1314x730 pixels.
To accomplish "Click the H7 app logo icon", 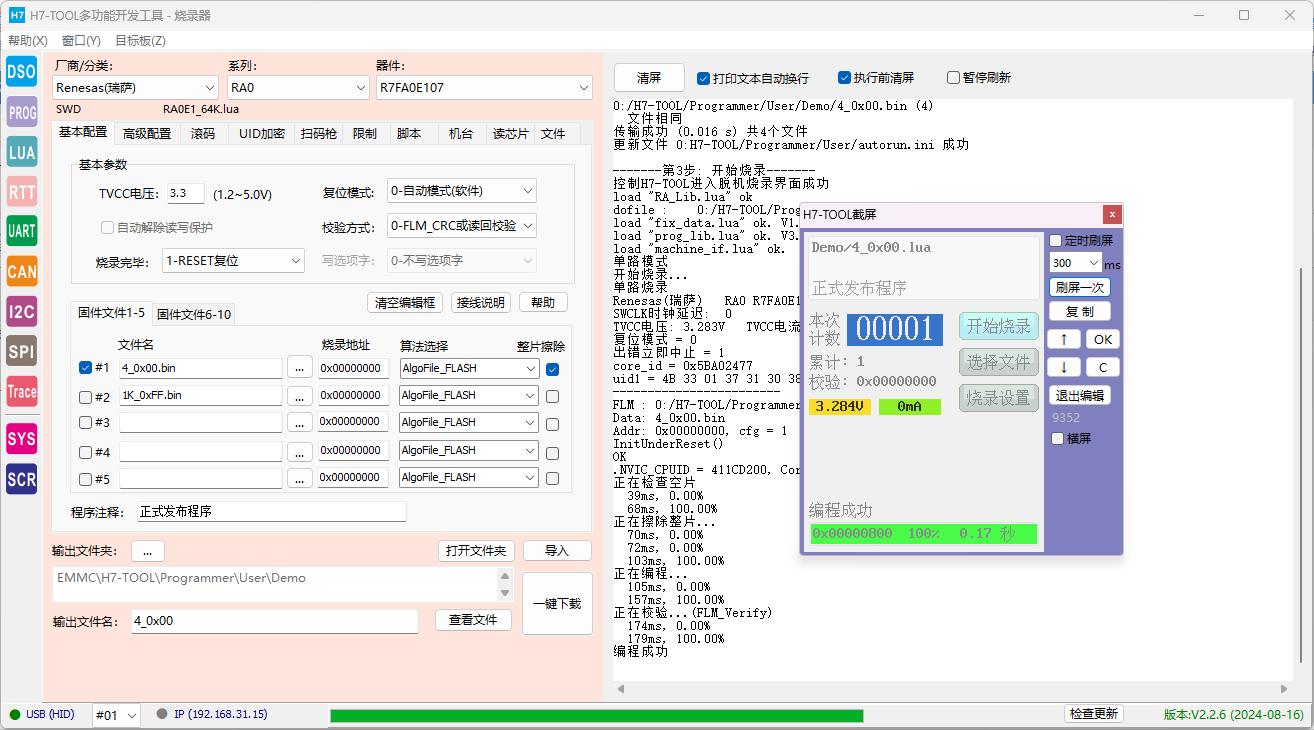I will point(16,15).
